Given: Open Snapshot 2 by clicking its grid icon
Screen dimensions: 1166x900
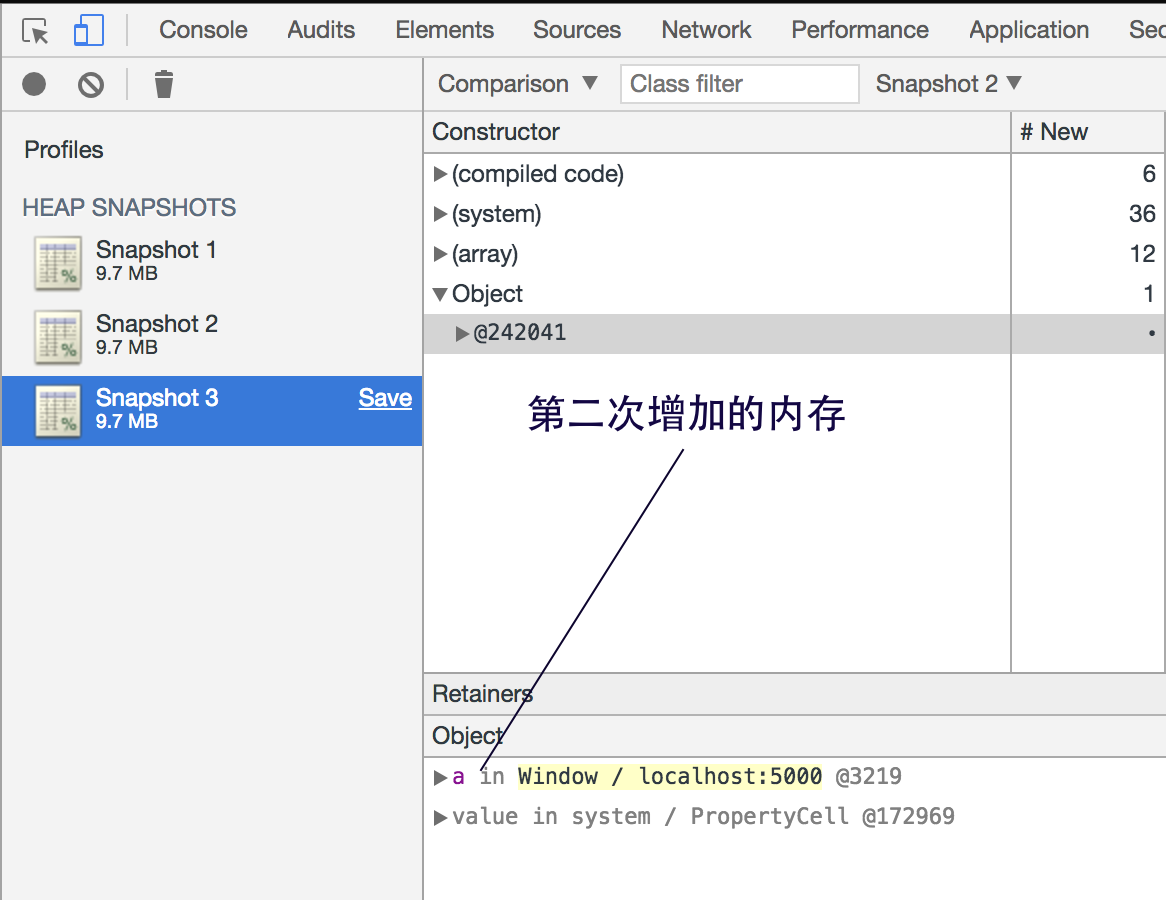Looking at the screenshot, I should click(x=57, y=336).
